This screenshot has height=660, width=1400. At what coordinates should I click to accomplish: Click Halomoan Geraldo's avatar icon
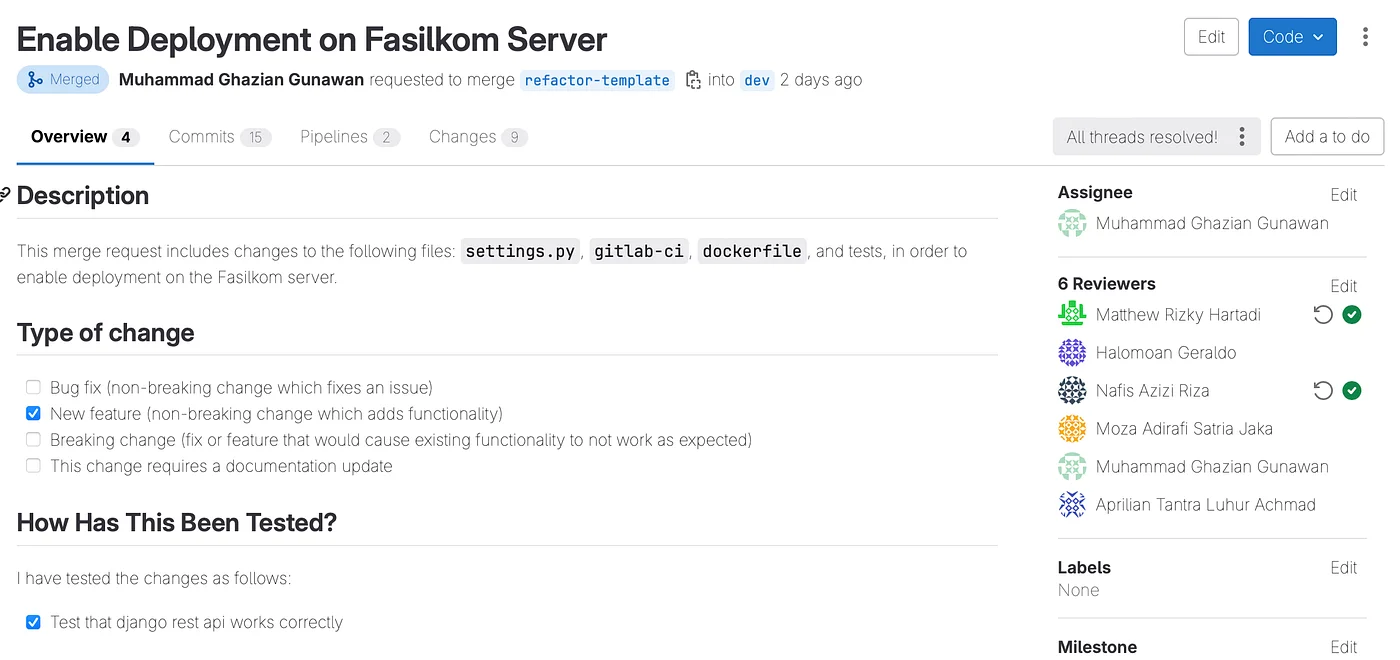[1072, 353]
